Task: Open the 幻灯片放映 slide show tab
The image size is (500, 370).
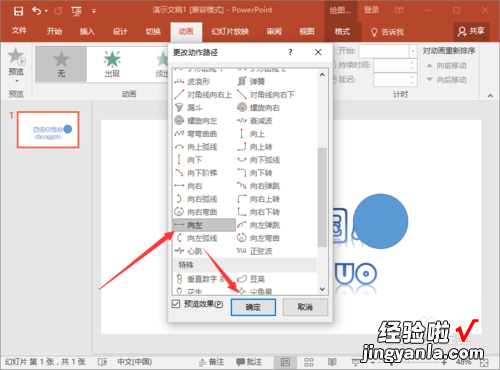Action: click(230, 32)
